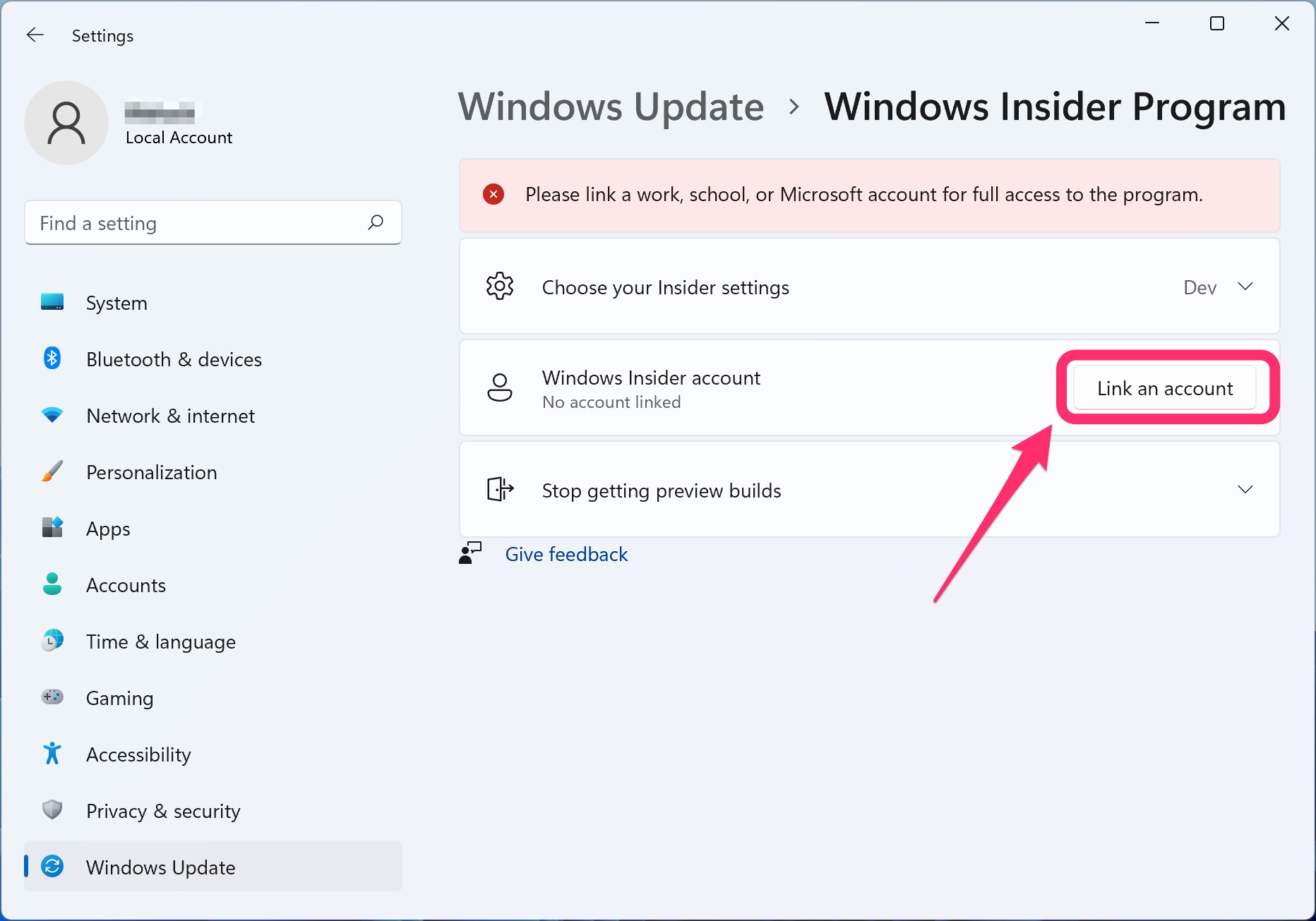Open Network & internet settings
The width and height of the screenshot is (1316, 921).
pos(170,415)
